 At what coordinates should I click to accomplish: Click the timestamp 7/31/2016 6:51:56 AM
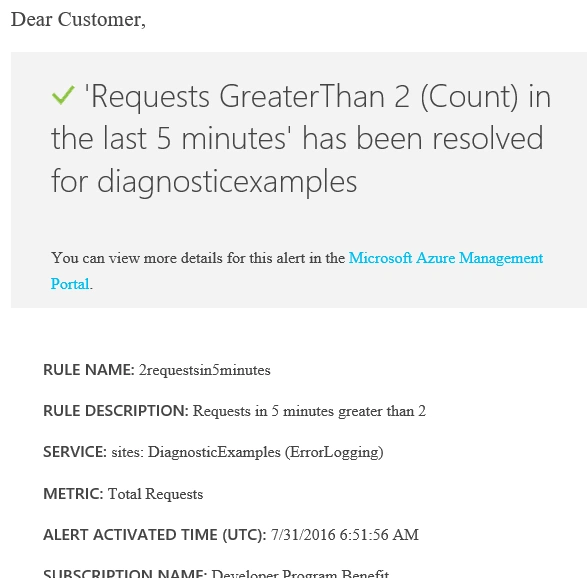click(345, 535)
